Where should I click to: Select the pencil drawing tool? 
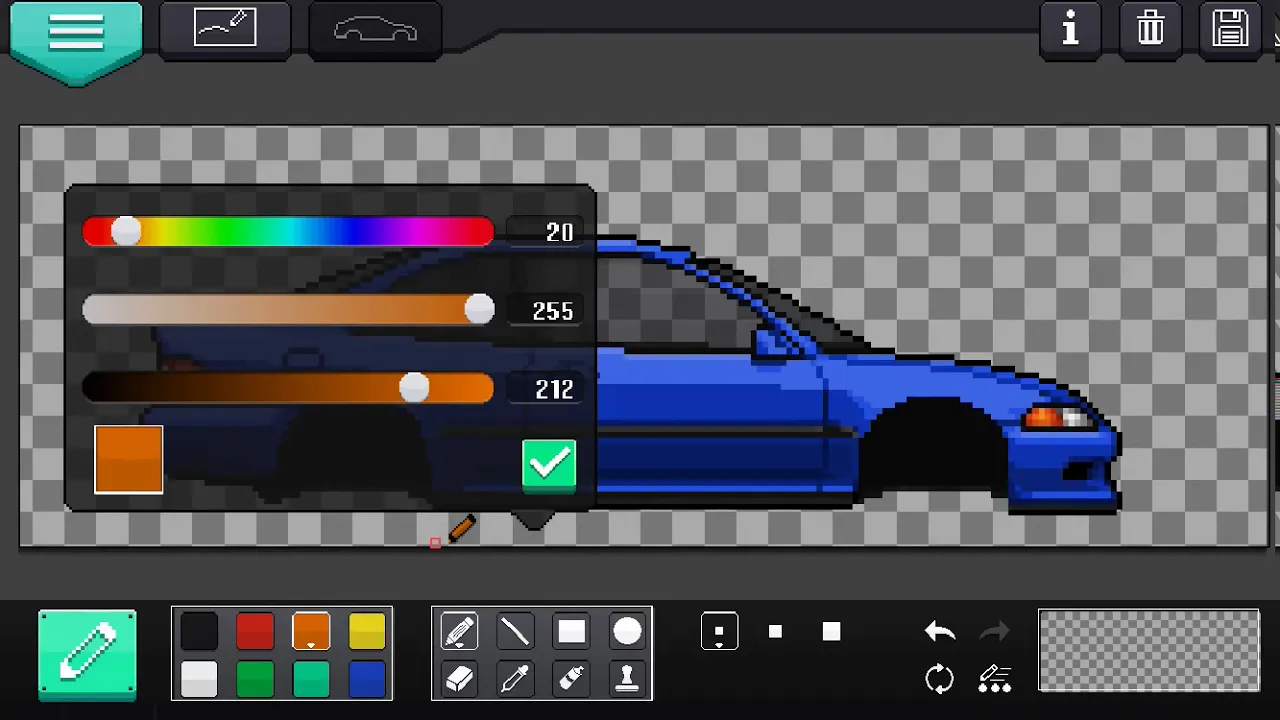pos(459,632)
